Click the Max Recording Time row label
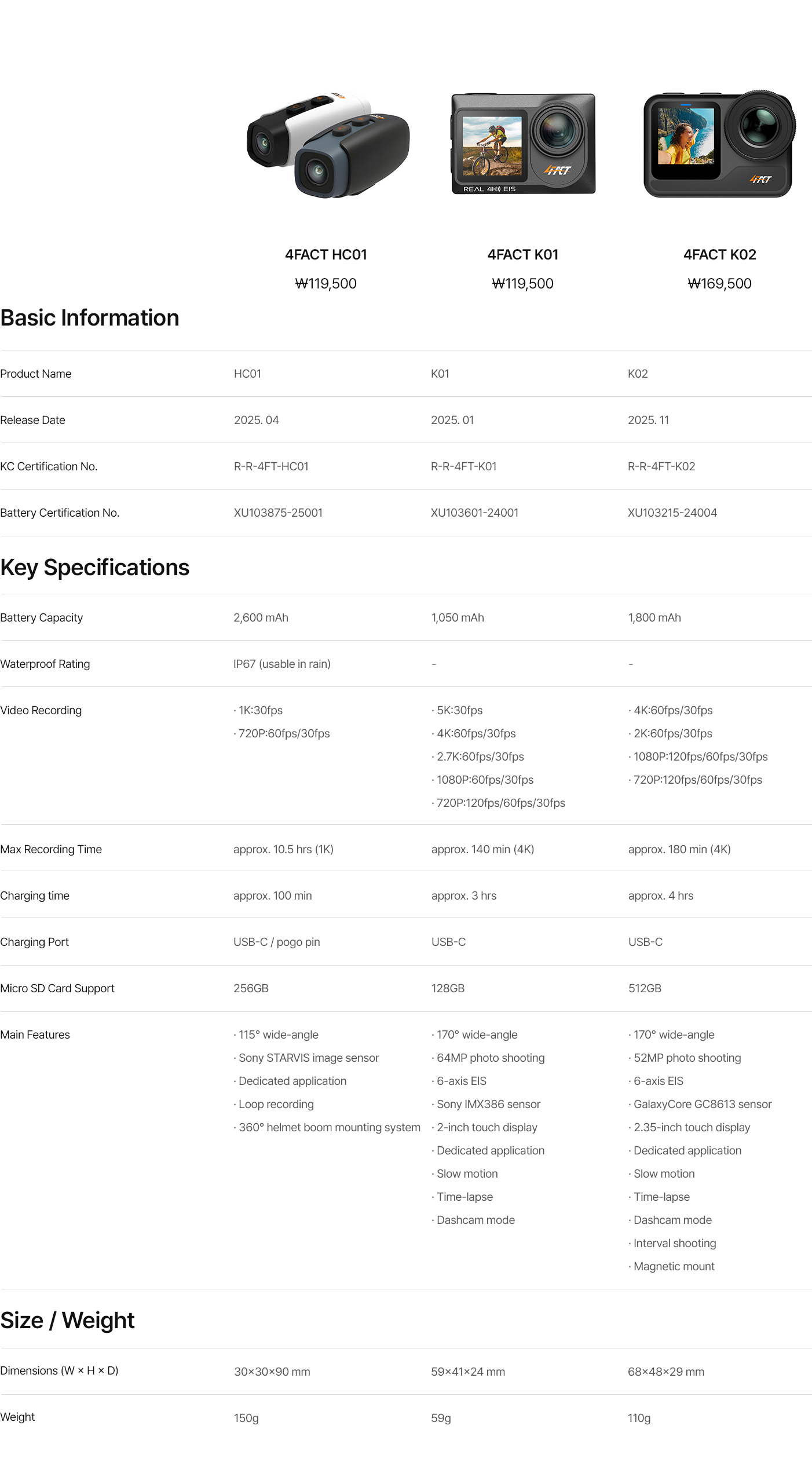The width and height of the screenshot is (812, 1484). 51,849
